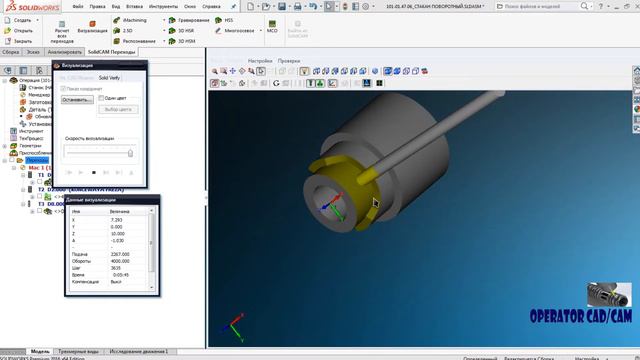This screenshot has height=360, width=640.
Task: Open the Настройки menu in simulation window
Action: pyautogui.click(x=260, y=61)
